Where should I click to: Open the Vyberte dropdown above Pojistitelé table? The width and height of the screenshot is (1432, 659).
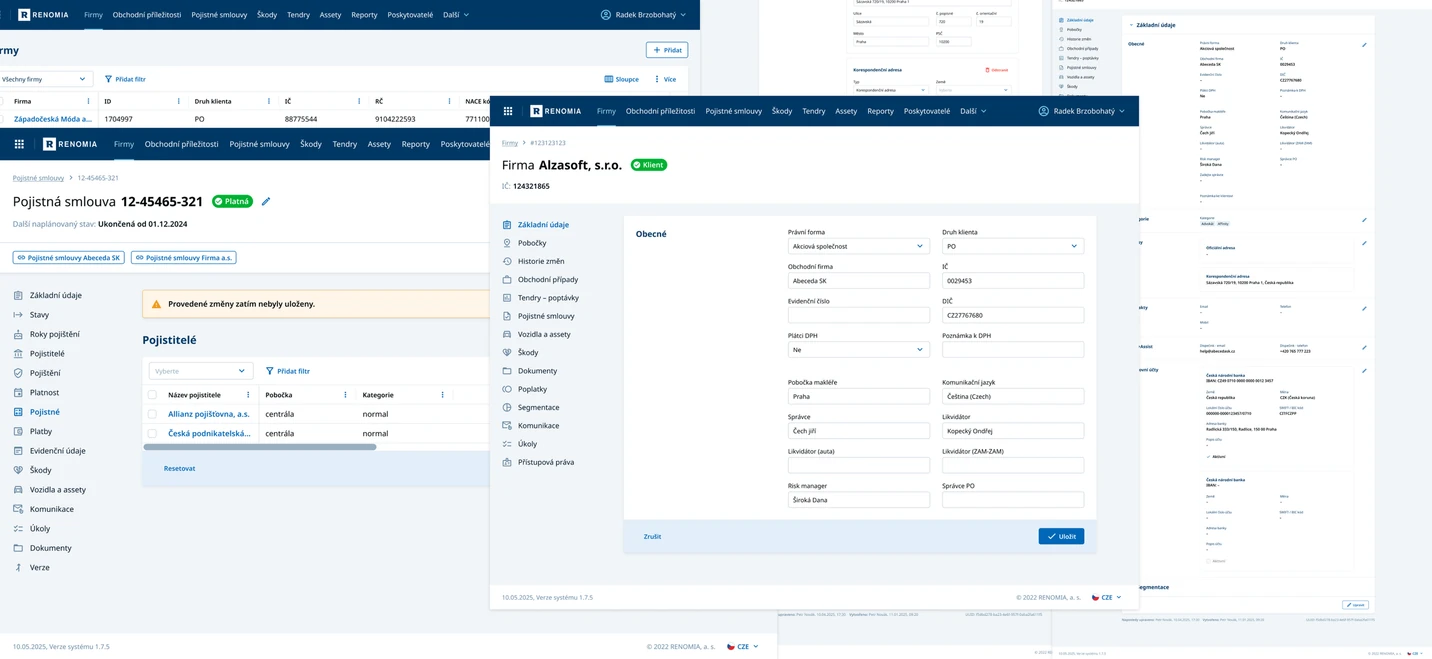[x=201, y=371]
